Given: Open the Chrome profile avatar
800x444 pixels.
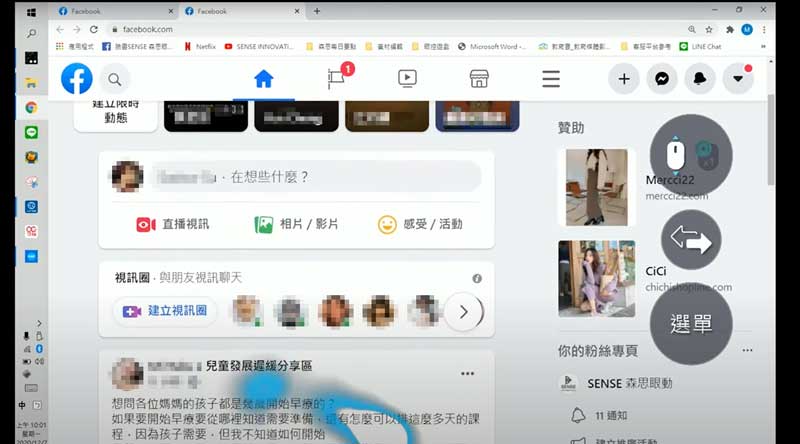Looking at the screenshot, I should 747,30.
